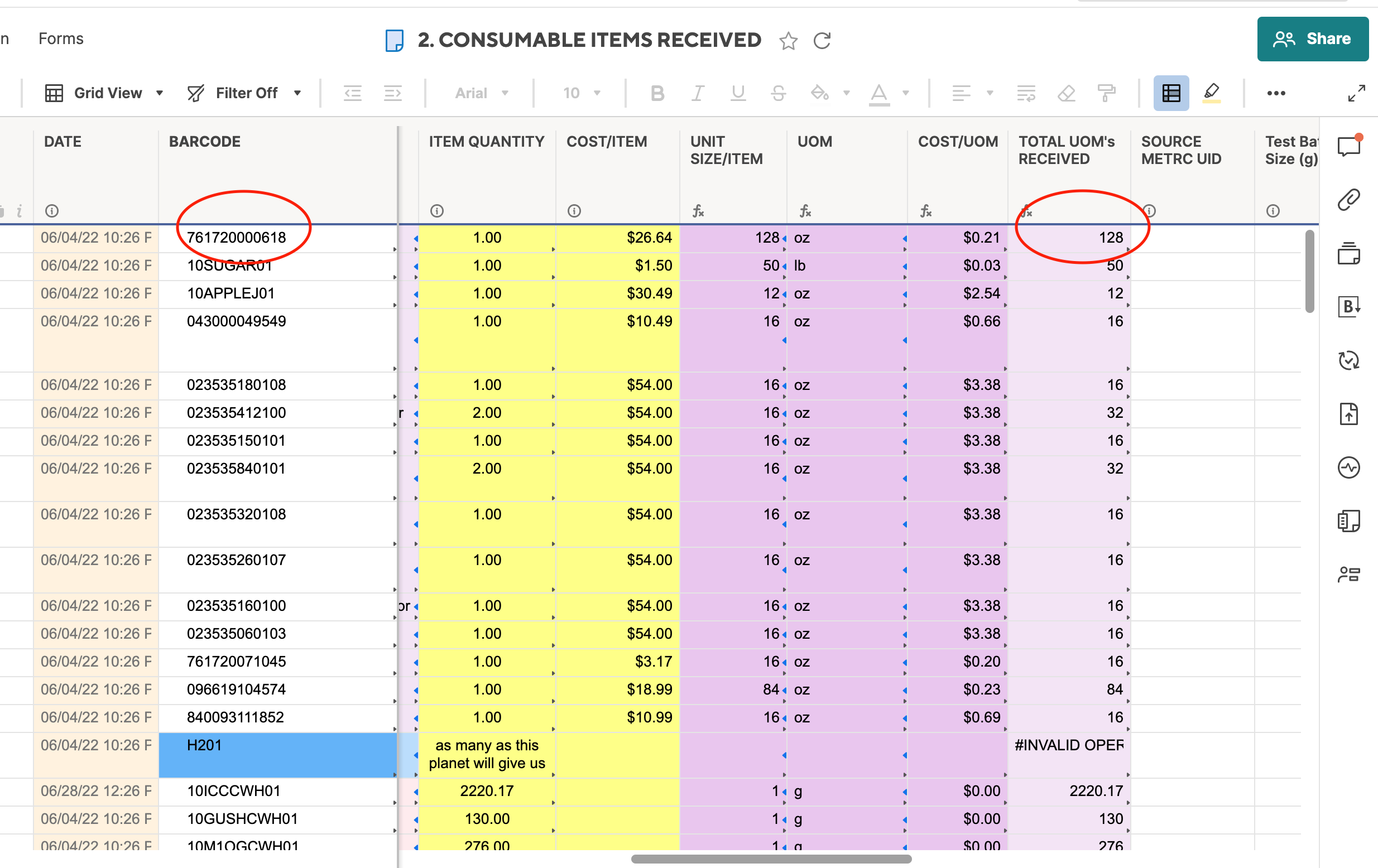Toggle the Highlight Changes marker
Viewport: 1378px width, 868px height.
(1213, 93)
